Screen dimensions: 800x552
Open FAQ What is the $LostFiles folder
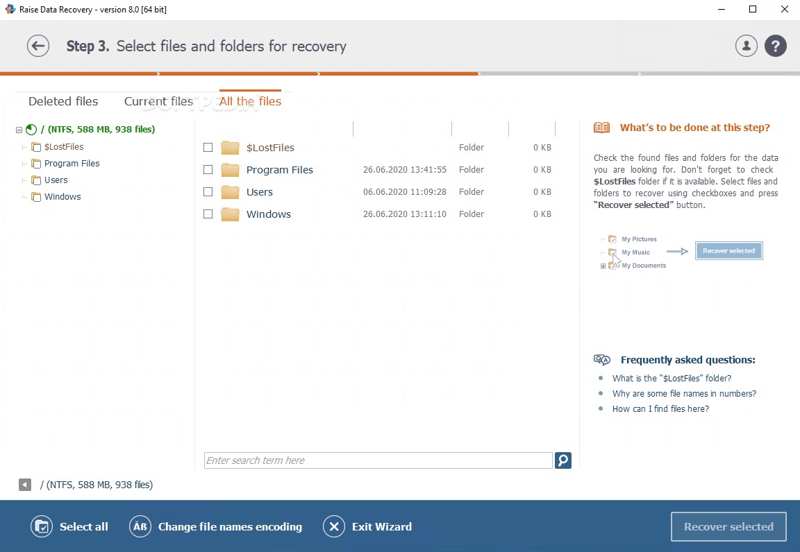(671, 378)
